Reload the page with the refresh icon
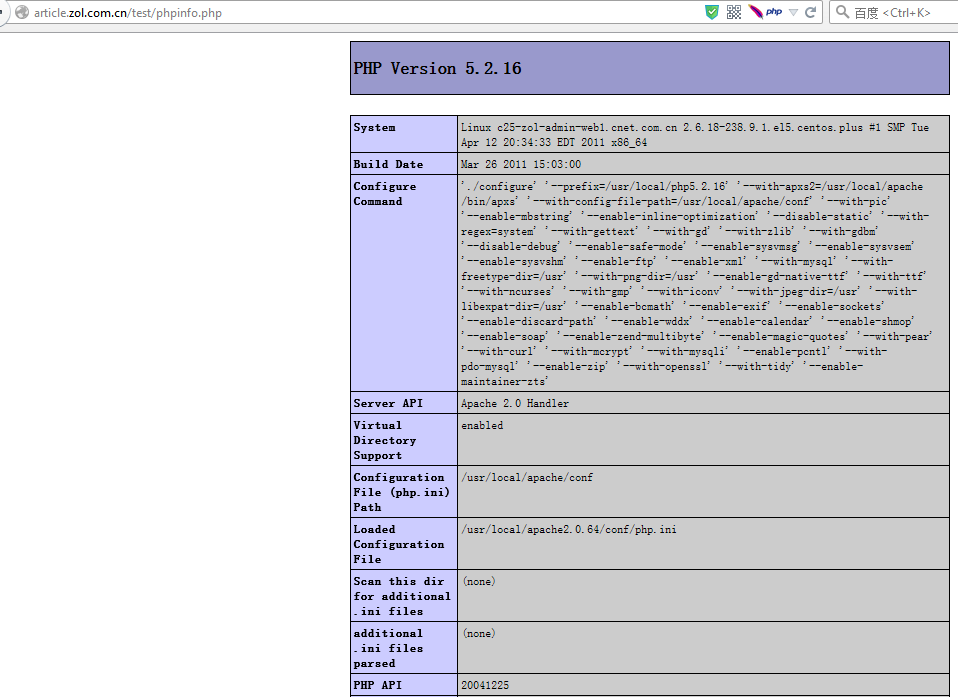Viewport: 958px width, 697px height. (810, 12)
